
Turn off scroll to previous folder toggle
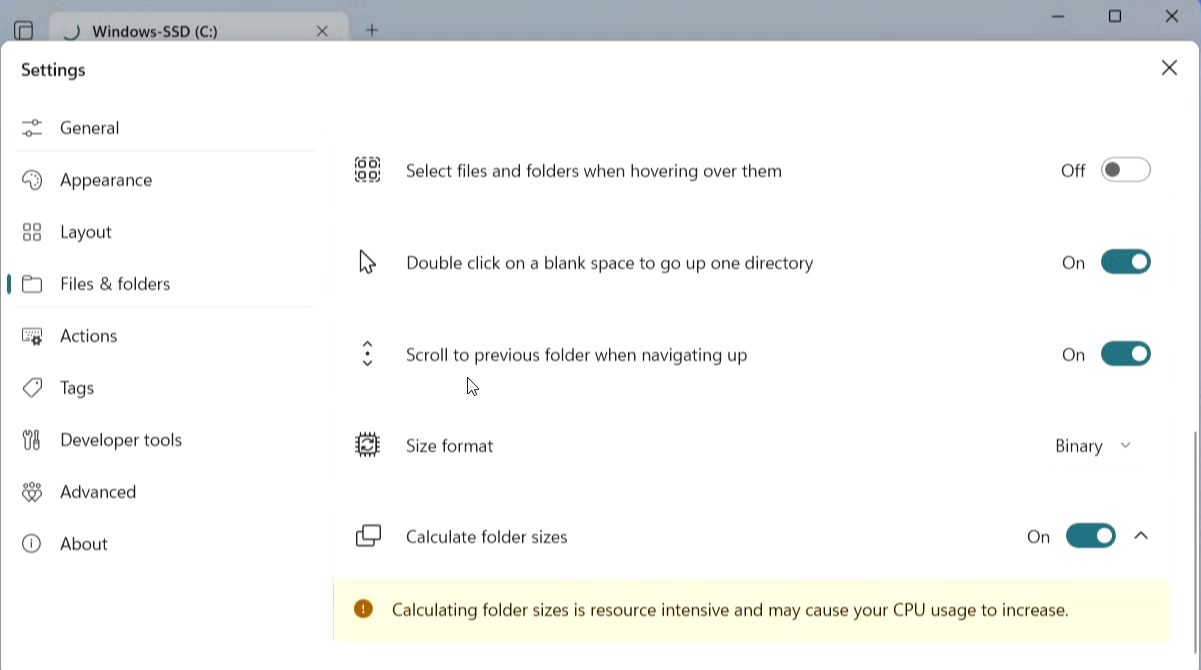tap(1125, 354)
